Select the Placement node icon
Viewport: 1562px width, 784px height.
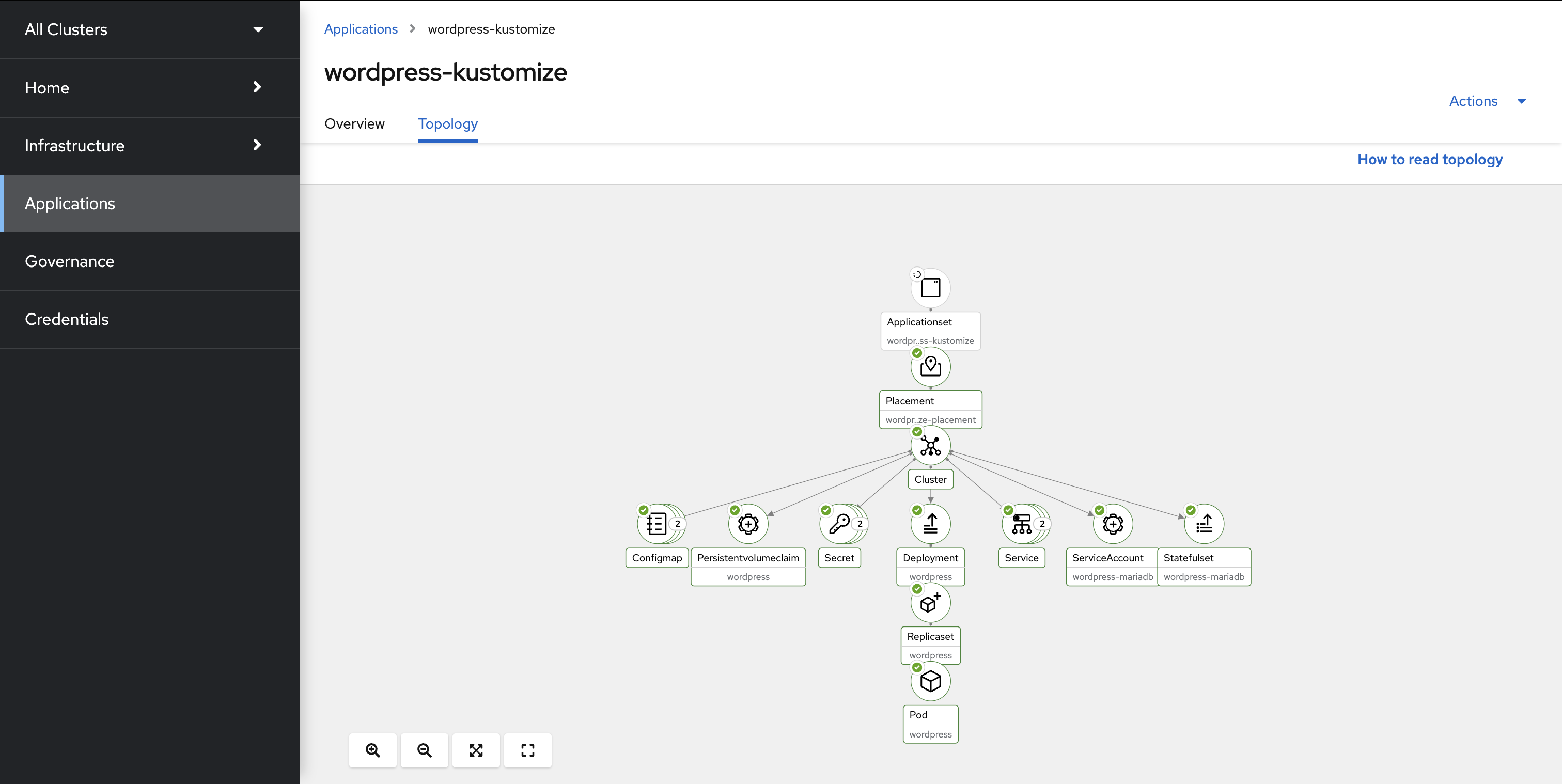click(x=930, y=366)
